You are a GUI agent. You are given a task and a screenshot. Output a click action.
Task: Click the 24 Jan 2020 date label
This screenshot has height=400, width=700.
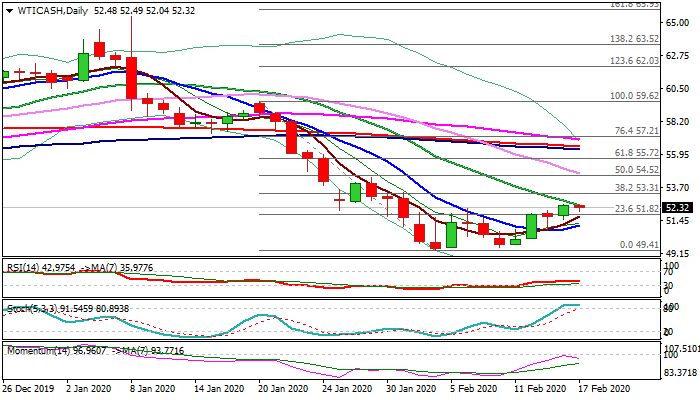pyautogui.click(x=348, y=388)
